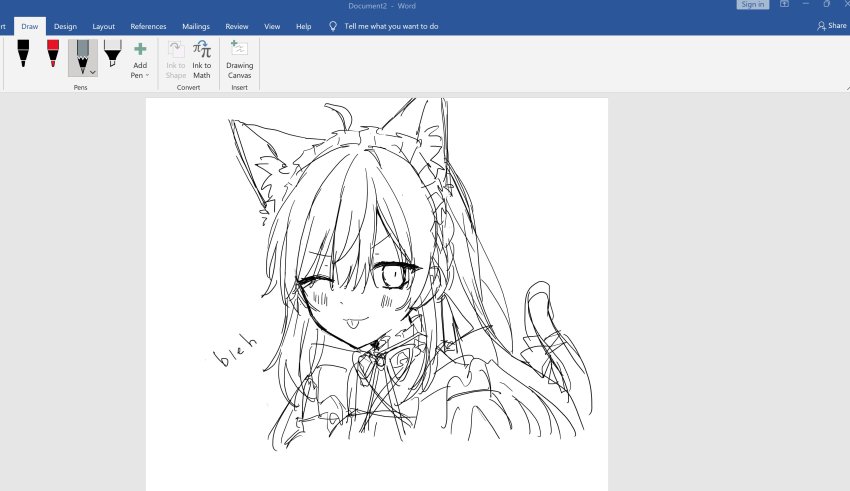This screenshot has width=850, height=491.
Task: Collapse the ribbon arrow
Action: pyautogui.click(x=847, y=87)
